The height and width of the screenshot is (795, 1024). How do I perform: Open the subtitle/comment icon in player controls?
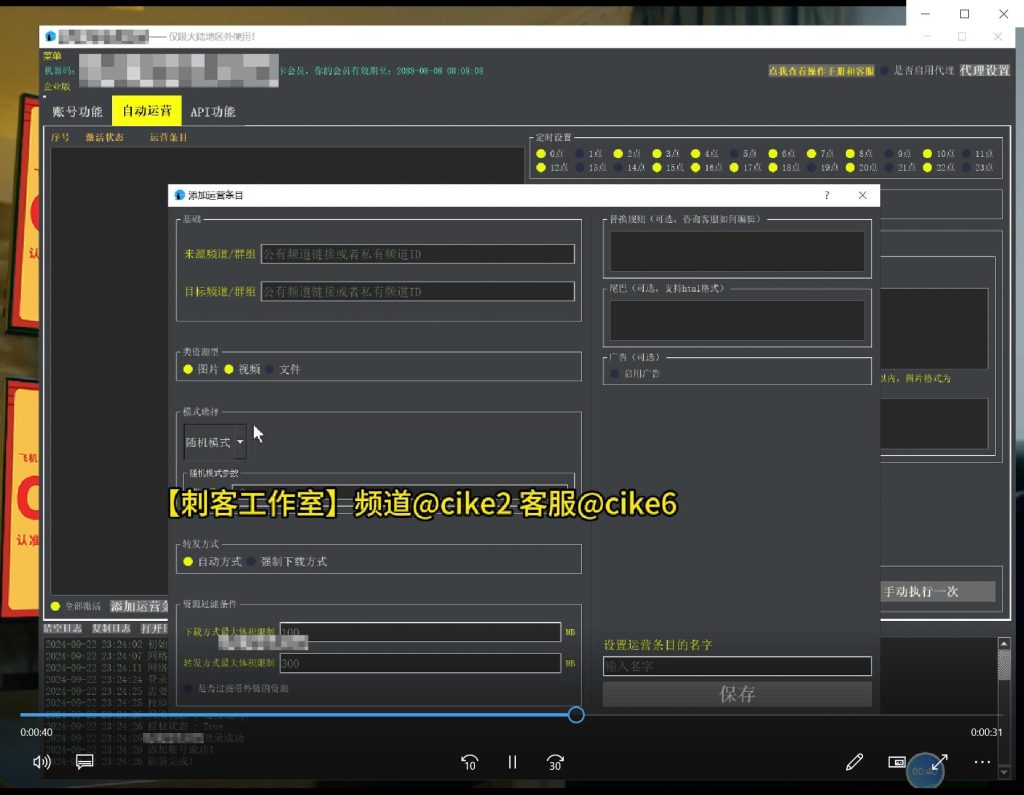84,761
